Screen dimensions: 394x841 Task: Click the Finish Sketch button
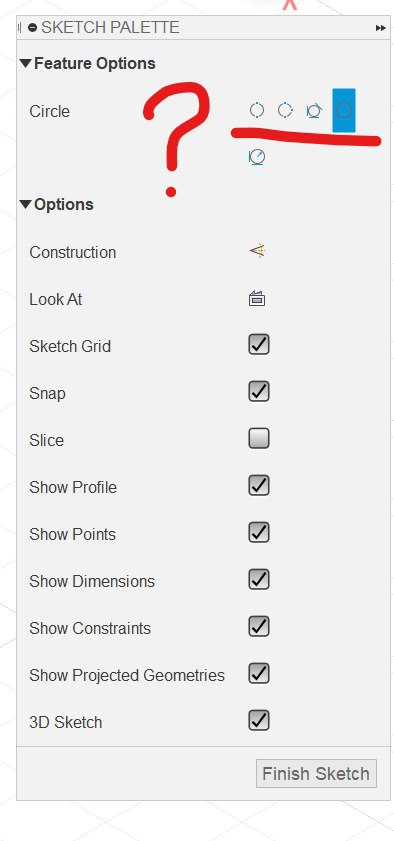pyautogui.click(x=316, y=773)
